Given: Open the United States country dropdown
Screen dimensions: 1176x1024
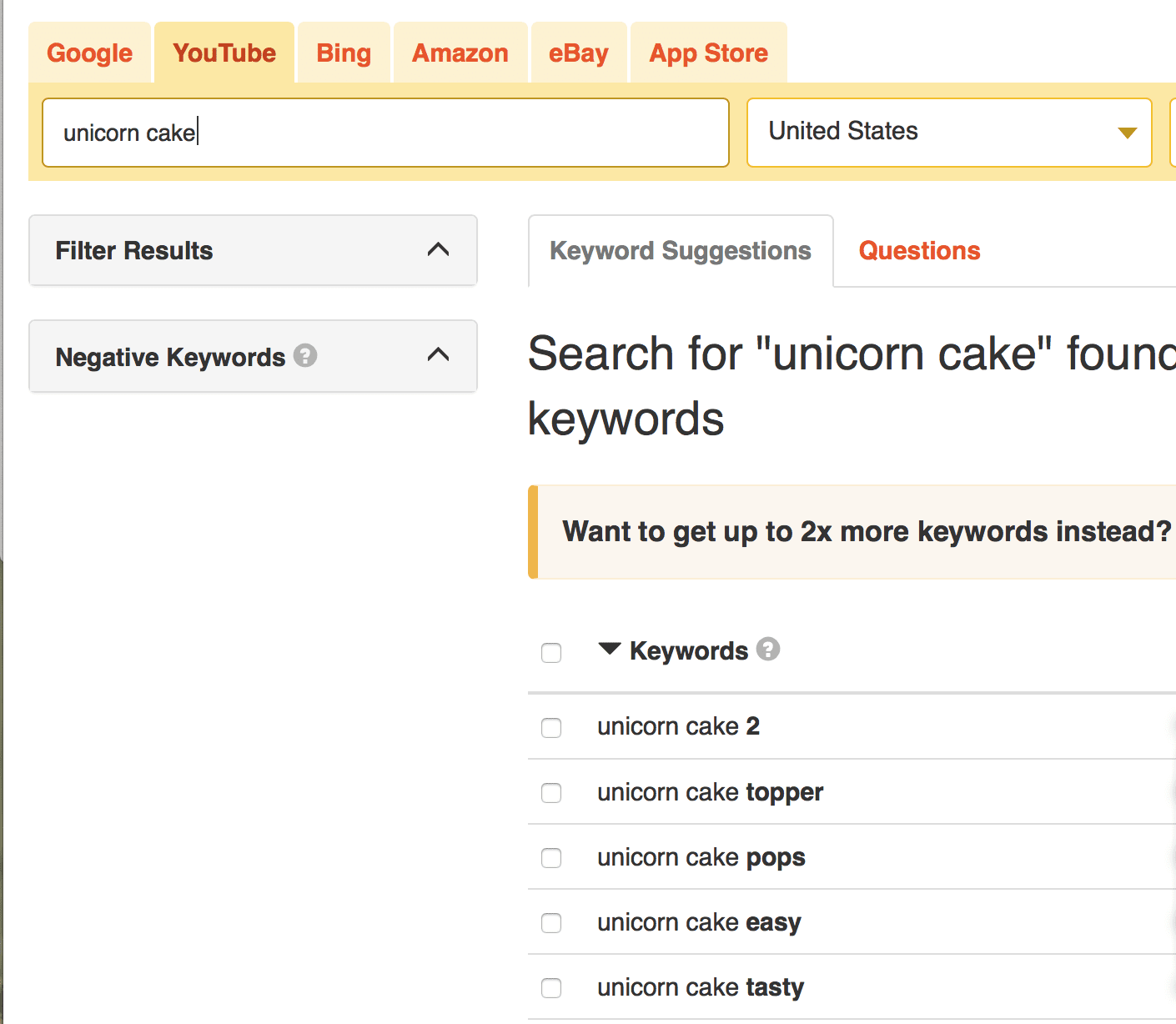Looking at the screenshot, I should tap(949, 133).
